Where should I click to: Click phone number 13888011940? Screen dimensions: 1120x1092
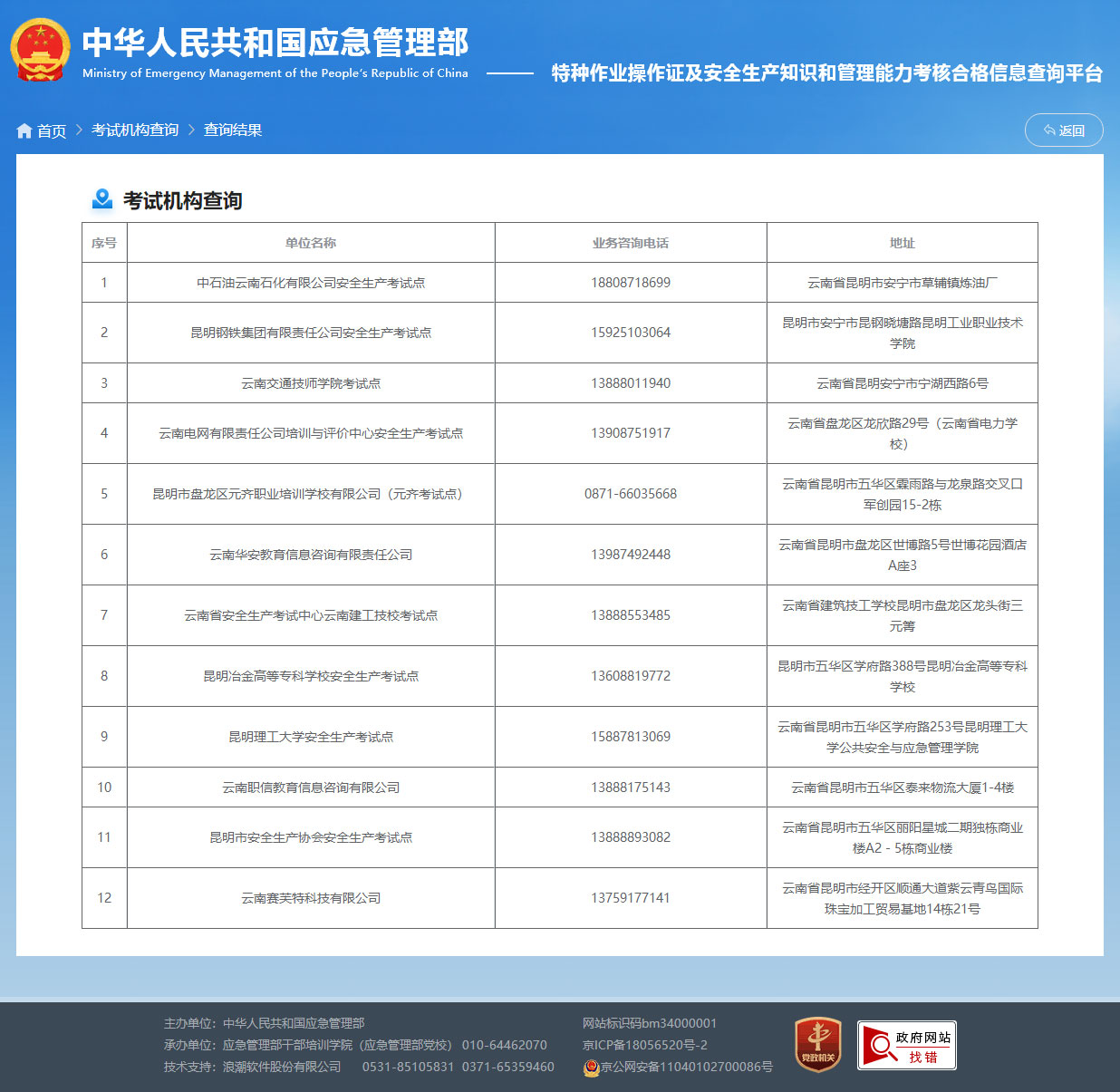[631, 383]
